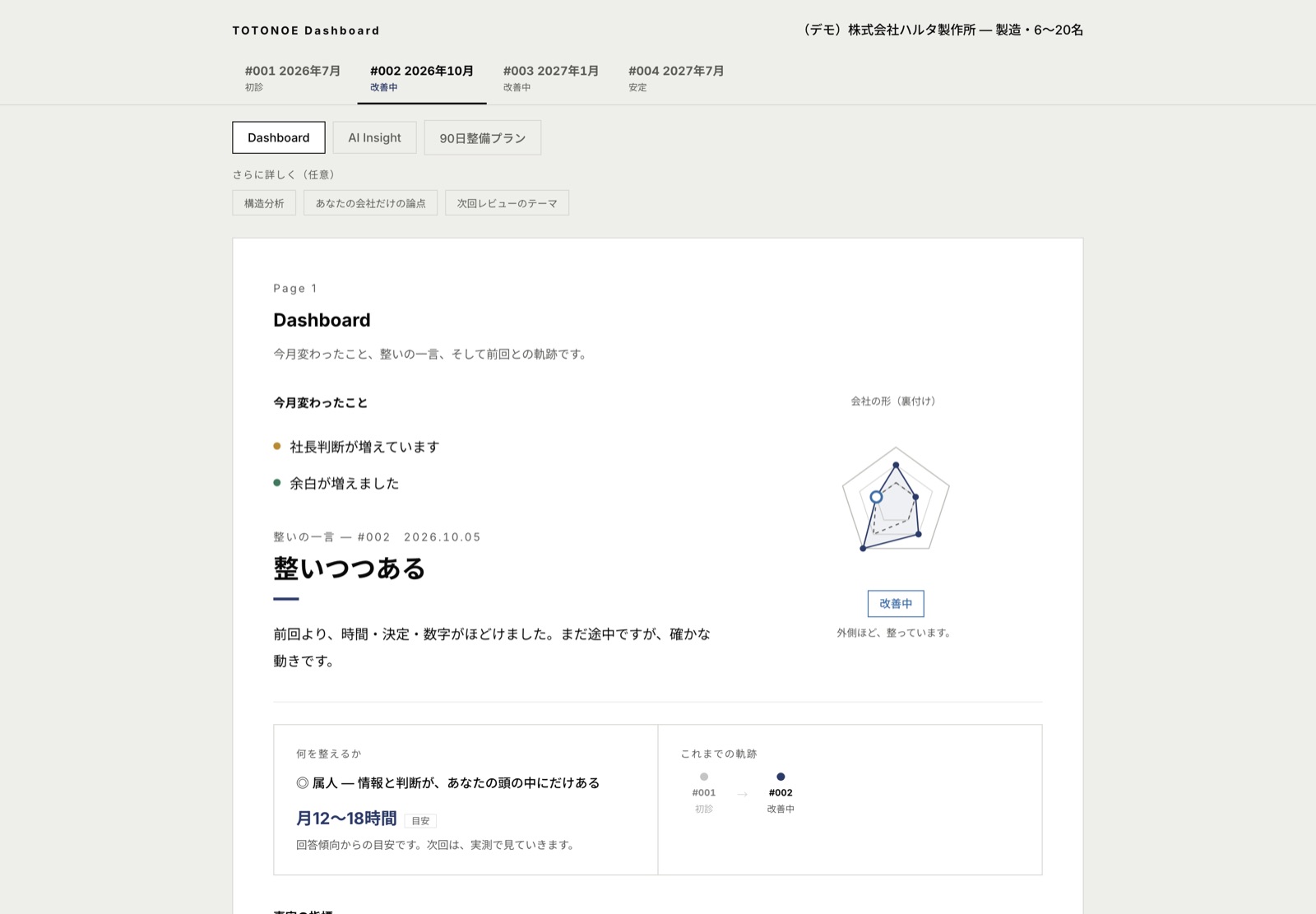This screenshot has height=914, width=1316.
Task: Click the arrow between #001 and #002
Action: [x=743, y=795]
